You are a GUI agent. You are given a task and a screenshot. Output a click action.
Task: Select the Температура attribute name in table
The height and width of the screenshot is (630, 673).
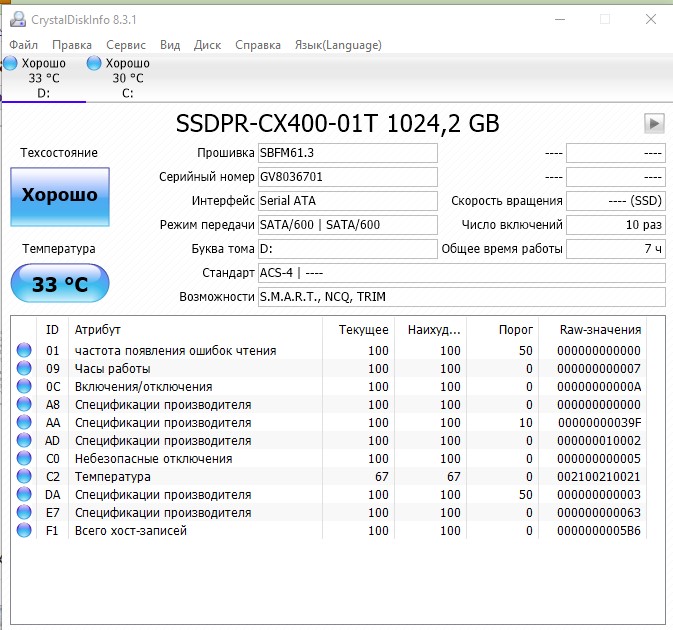tap(112, 477)
